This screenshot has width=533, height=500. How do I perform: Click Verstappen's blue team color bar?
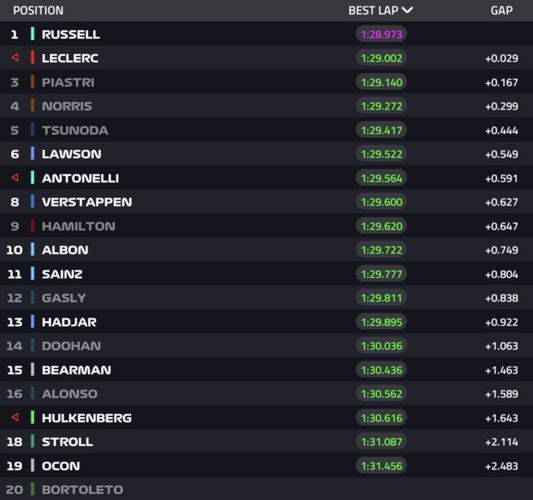[x=32, y=202]
